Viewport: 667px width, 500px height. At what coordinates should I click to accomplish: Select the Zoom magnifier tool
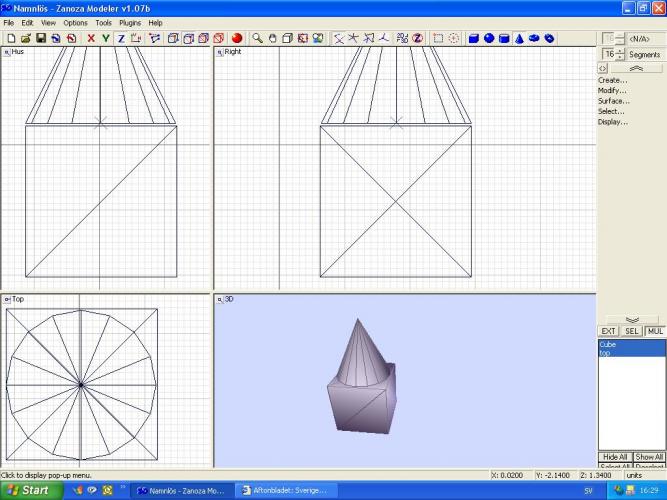(x=257, y=38)
